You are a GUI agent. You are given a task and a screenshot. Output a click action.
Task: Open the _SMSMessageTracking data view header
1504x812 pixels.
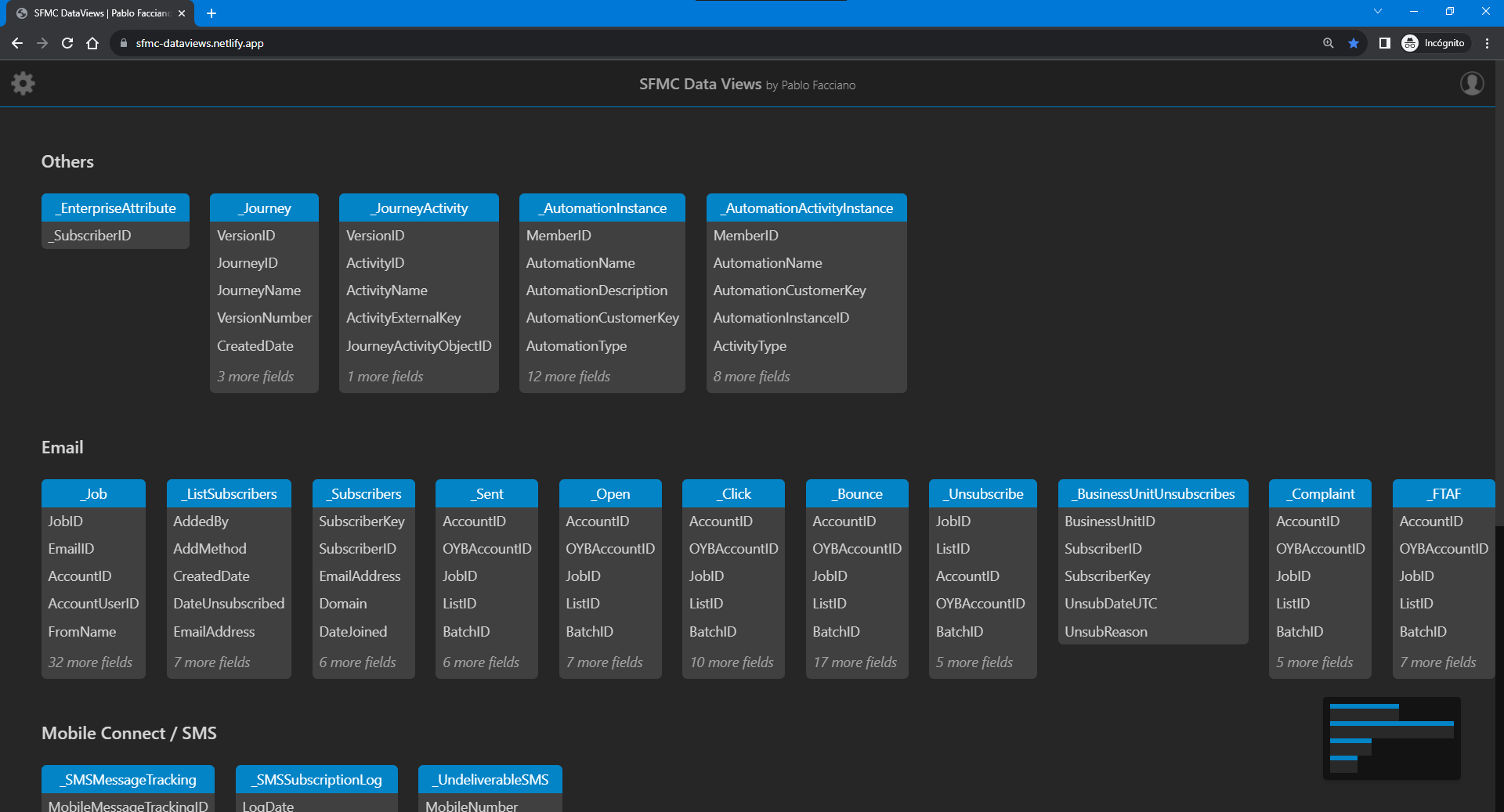(x=128, y=779)
